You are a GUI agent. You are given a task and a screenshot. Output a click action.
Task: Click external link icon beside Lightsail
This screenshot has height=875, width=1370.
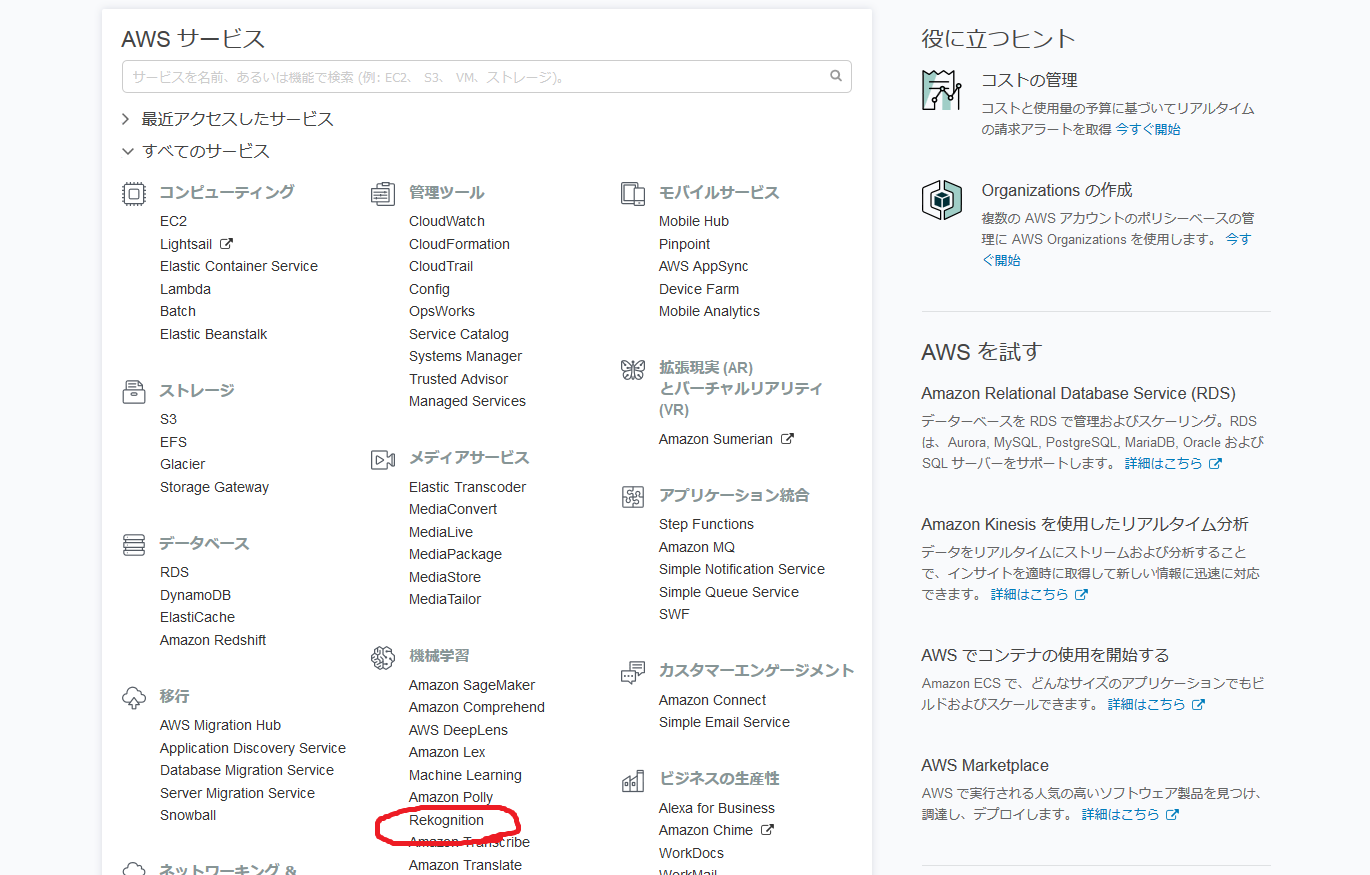tap(226, 243)
